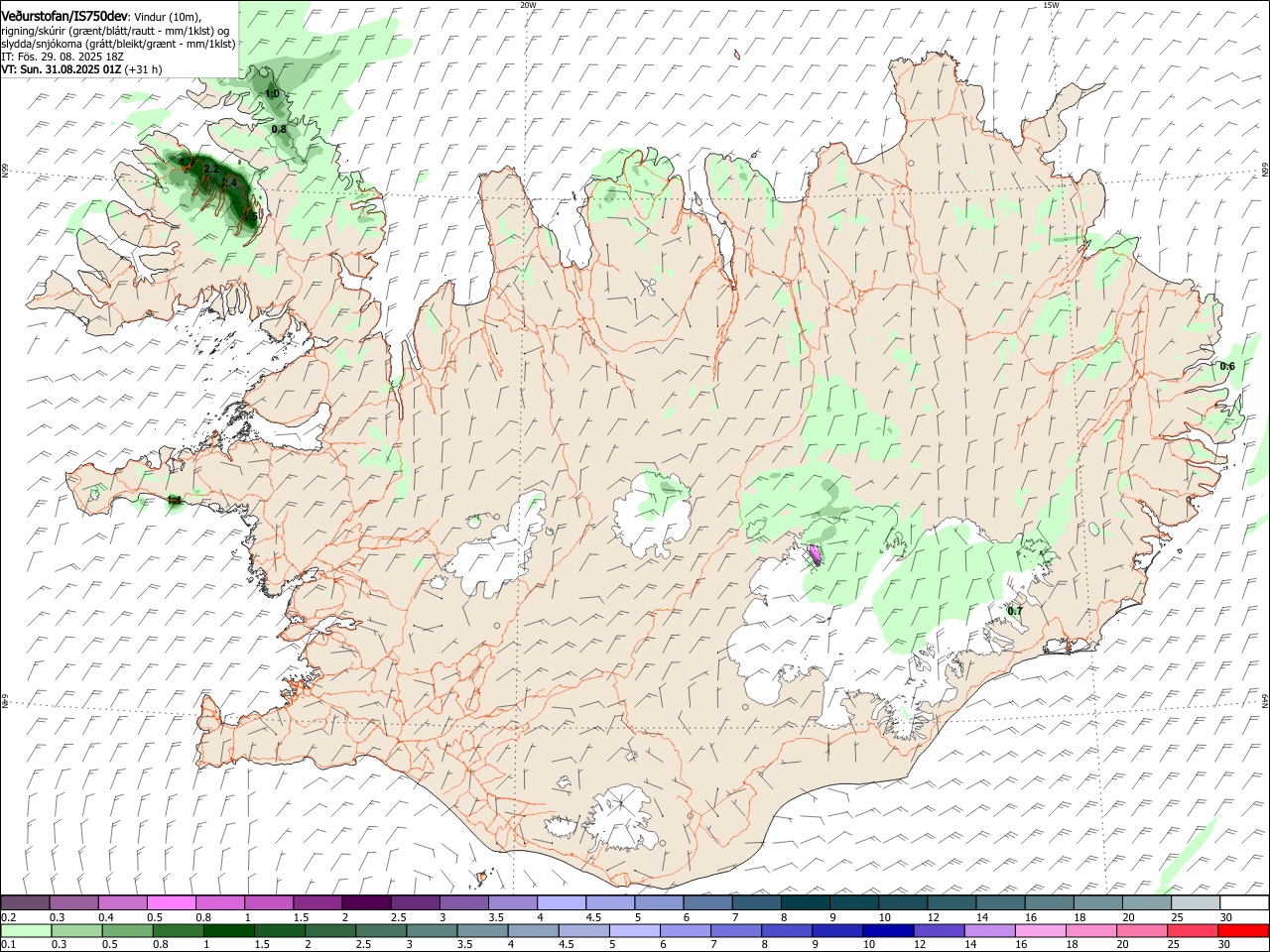Viewport: 1270px width, 952px height.
Task: Pick the top-row grey swatch between 20 and 25
Action: point(1147,903)
